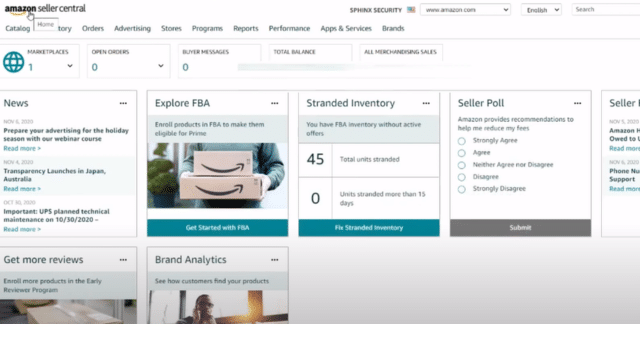Click the Buyer Messages count 0
640x360 pixels.
(x=185, y=67)
